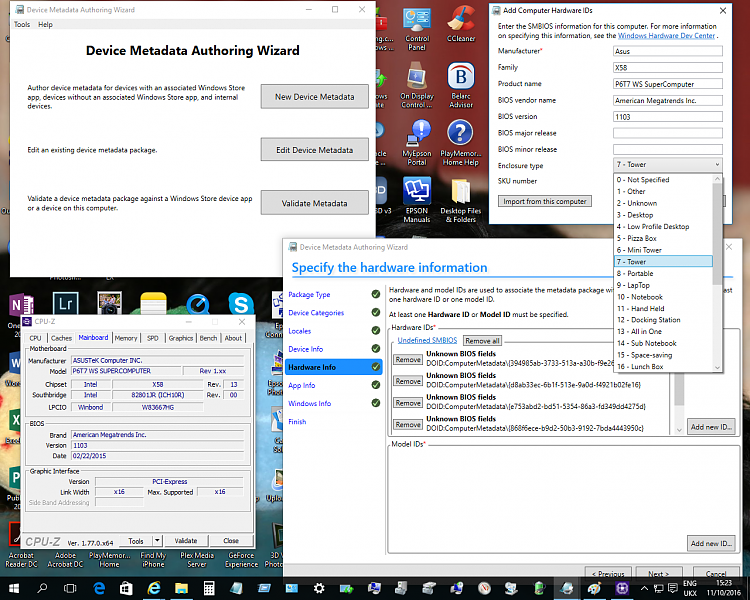Open the Paint palette taskbar icon

[x=595, y=588]
